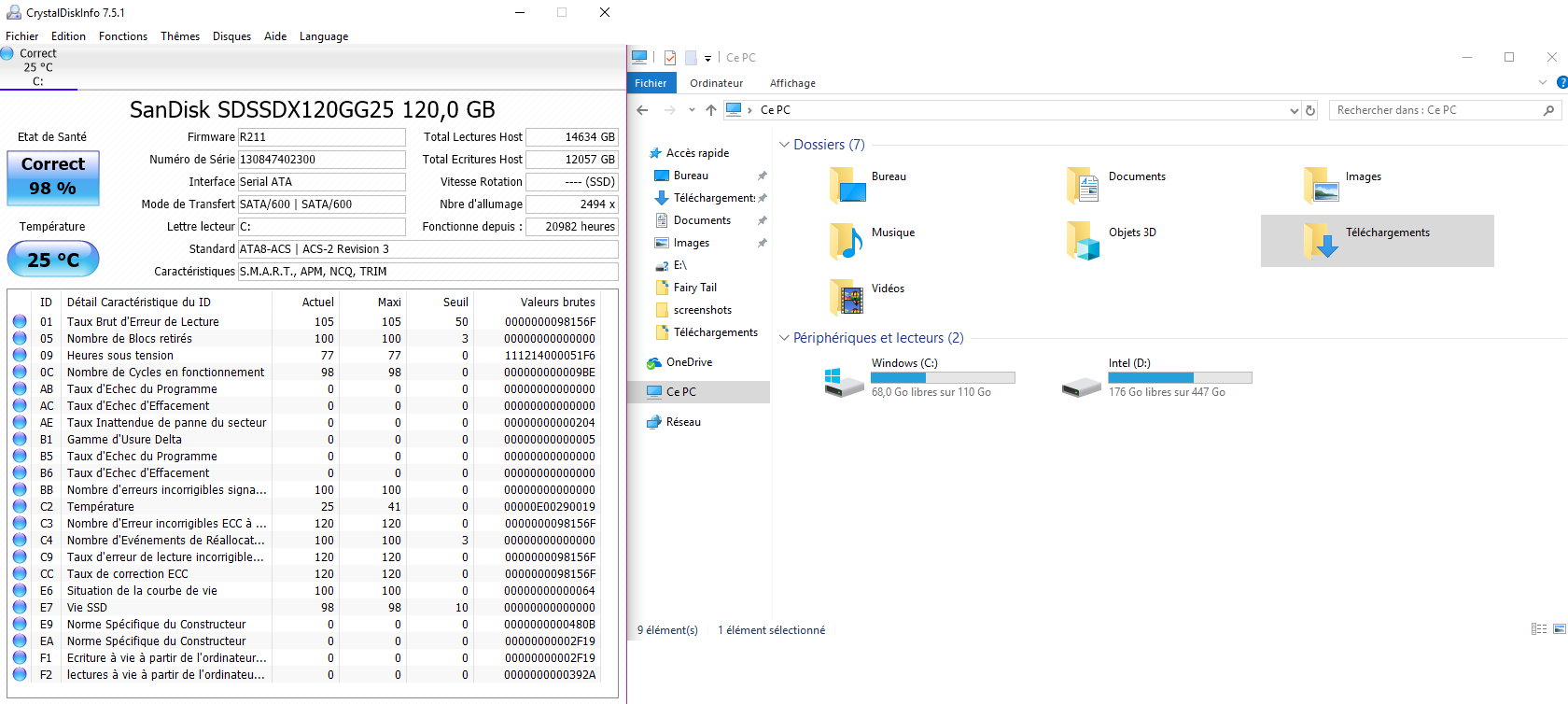Click the Fonctionne depuis value 20982 heures
This screenshot has width=1568, height=704.
point(571,227)
